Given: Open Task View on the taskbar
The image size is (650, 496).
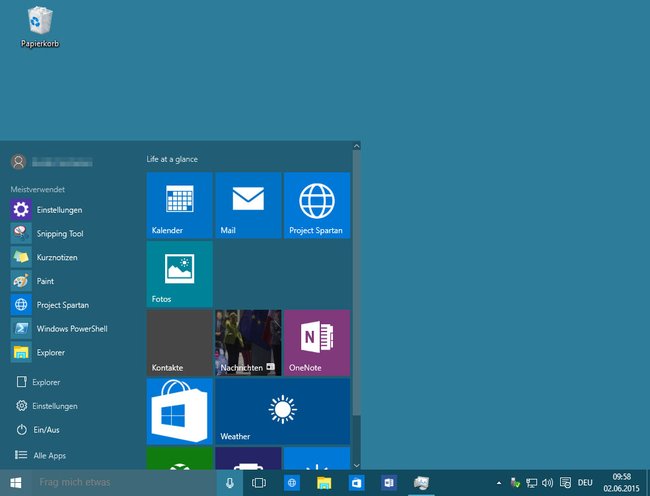Looking at the screenshot, I should pos(259,483).
